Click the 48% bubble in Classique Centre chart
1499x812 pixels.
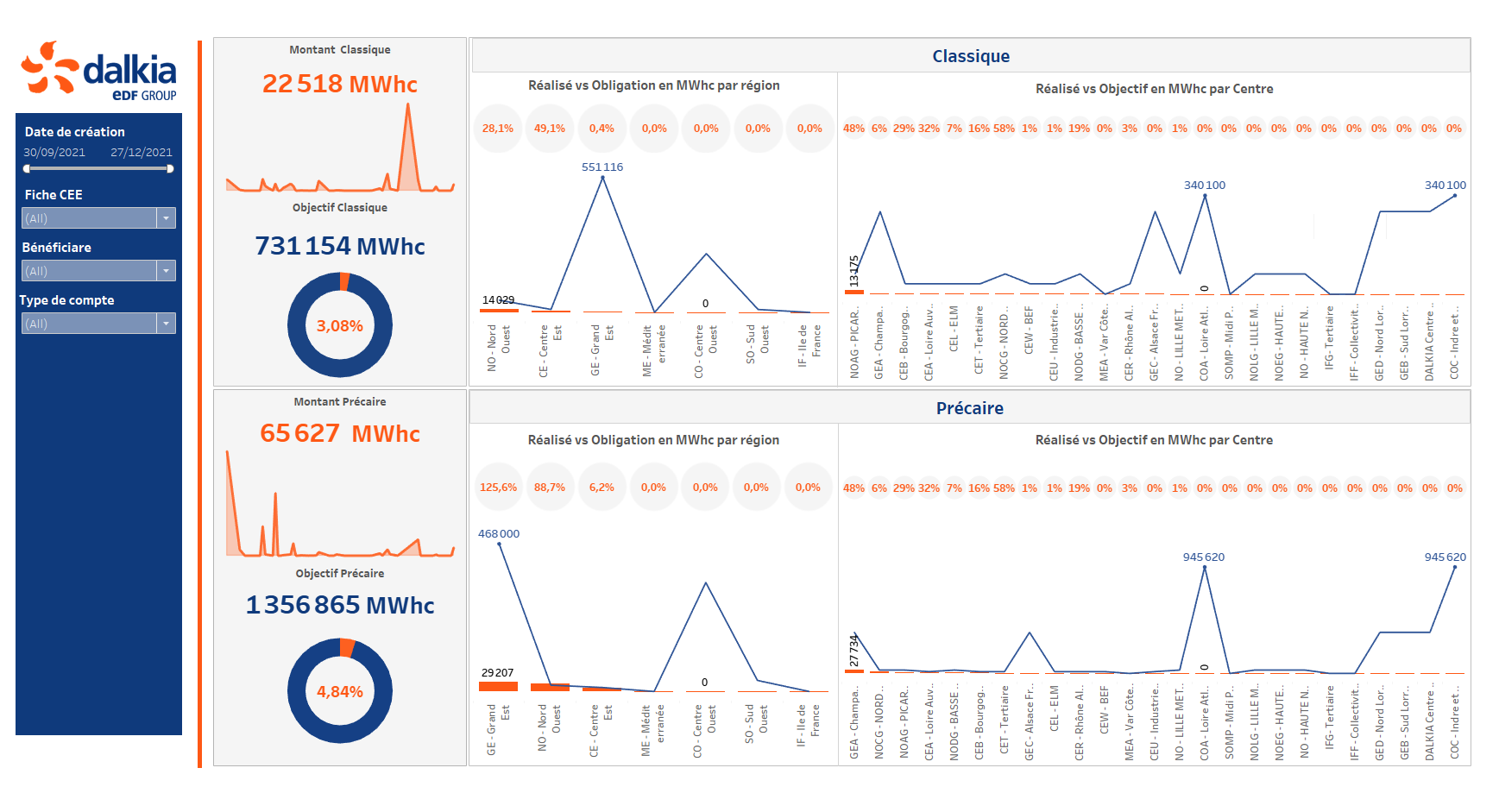click(853, 129)
